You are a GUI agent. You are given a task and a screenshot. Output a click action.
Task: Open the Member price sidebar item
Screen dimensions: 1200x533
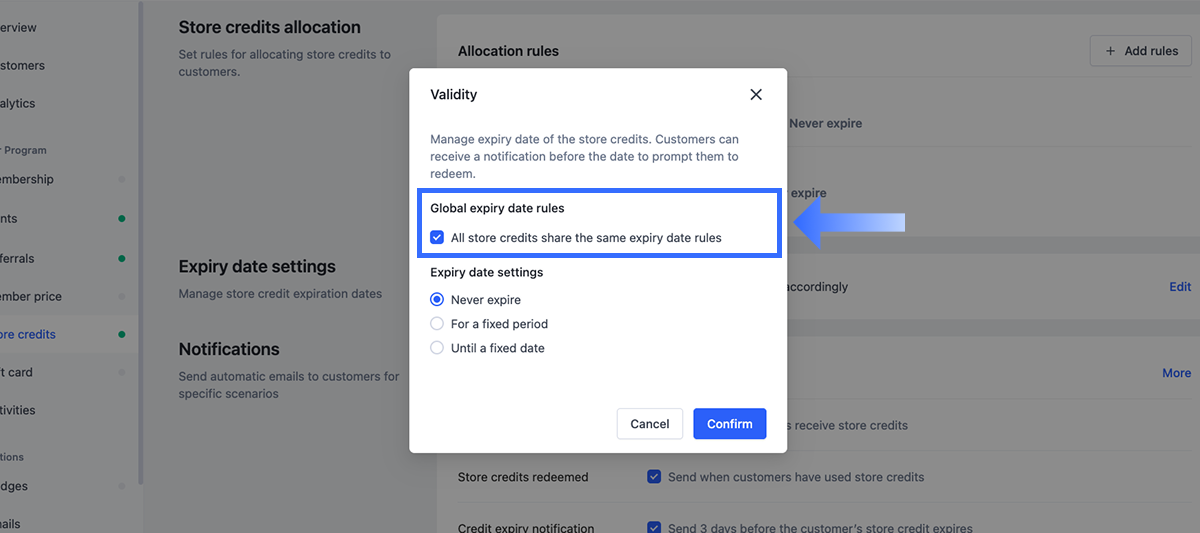(x=30, y=296)
